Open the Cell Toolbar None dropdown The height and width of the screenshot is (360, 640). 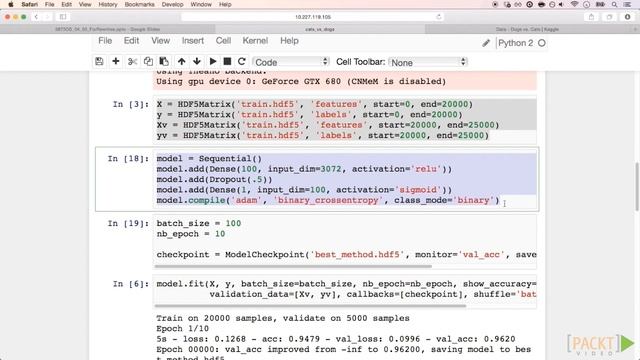click(428, 62)
